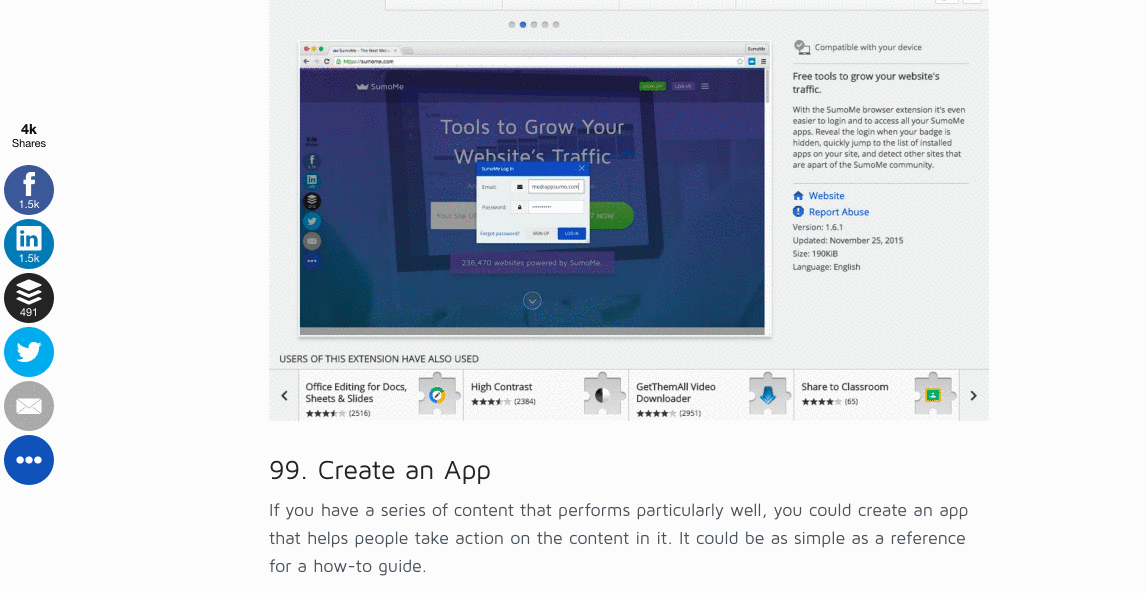Click Share to Classroom rating (65)
Image resolution: width=1147 pixels, height=593 pixels.
(x=830, y=401)
